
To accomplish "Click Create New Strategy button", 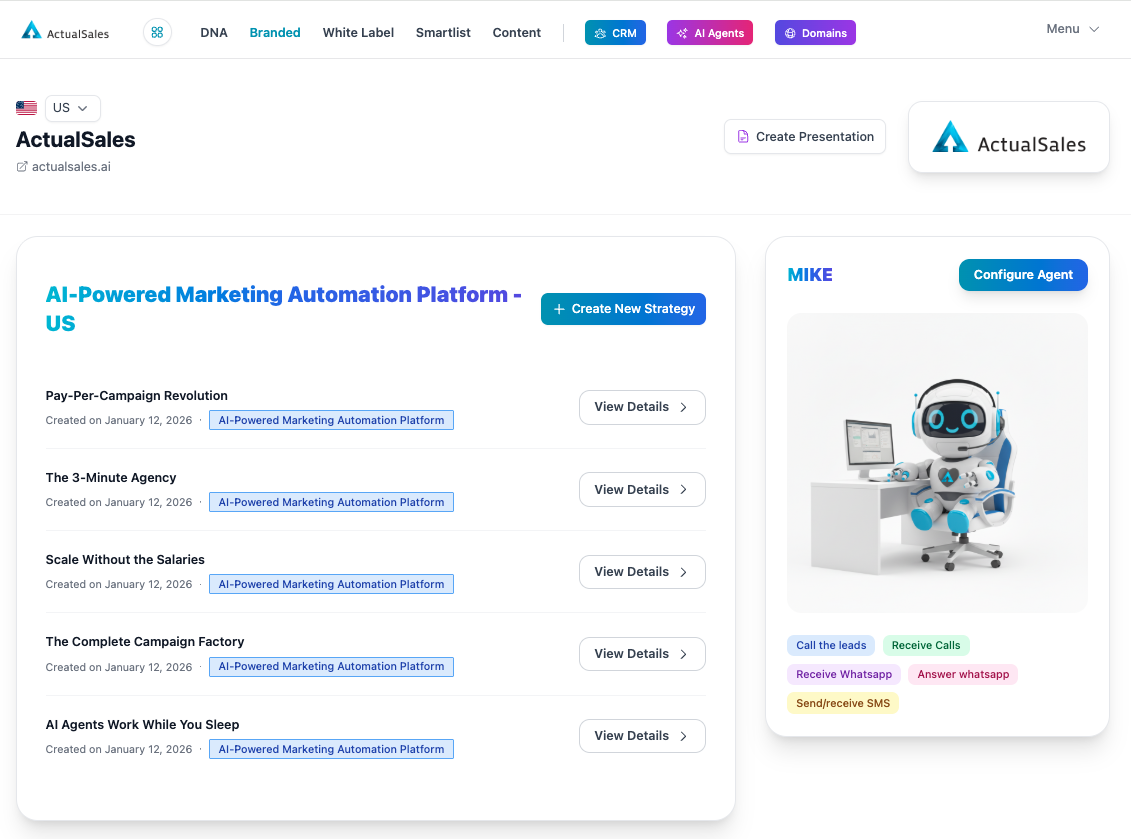I will coord(623,309).
